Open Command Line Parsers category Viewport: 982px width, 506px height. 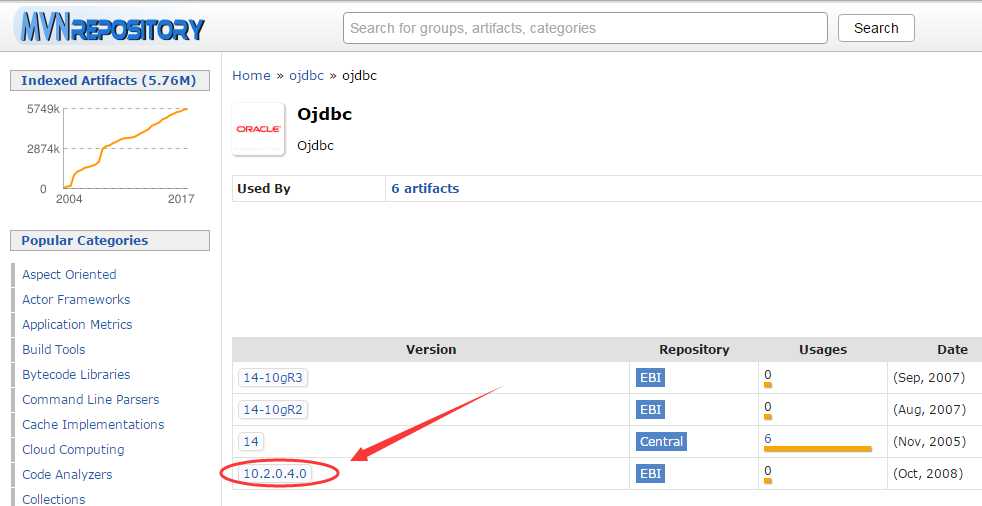pos(90,400)
